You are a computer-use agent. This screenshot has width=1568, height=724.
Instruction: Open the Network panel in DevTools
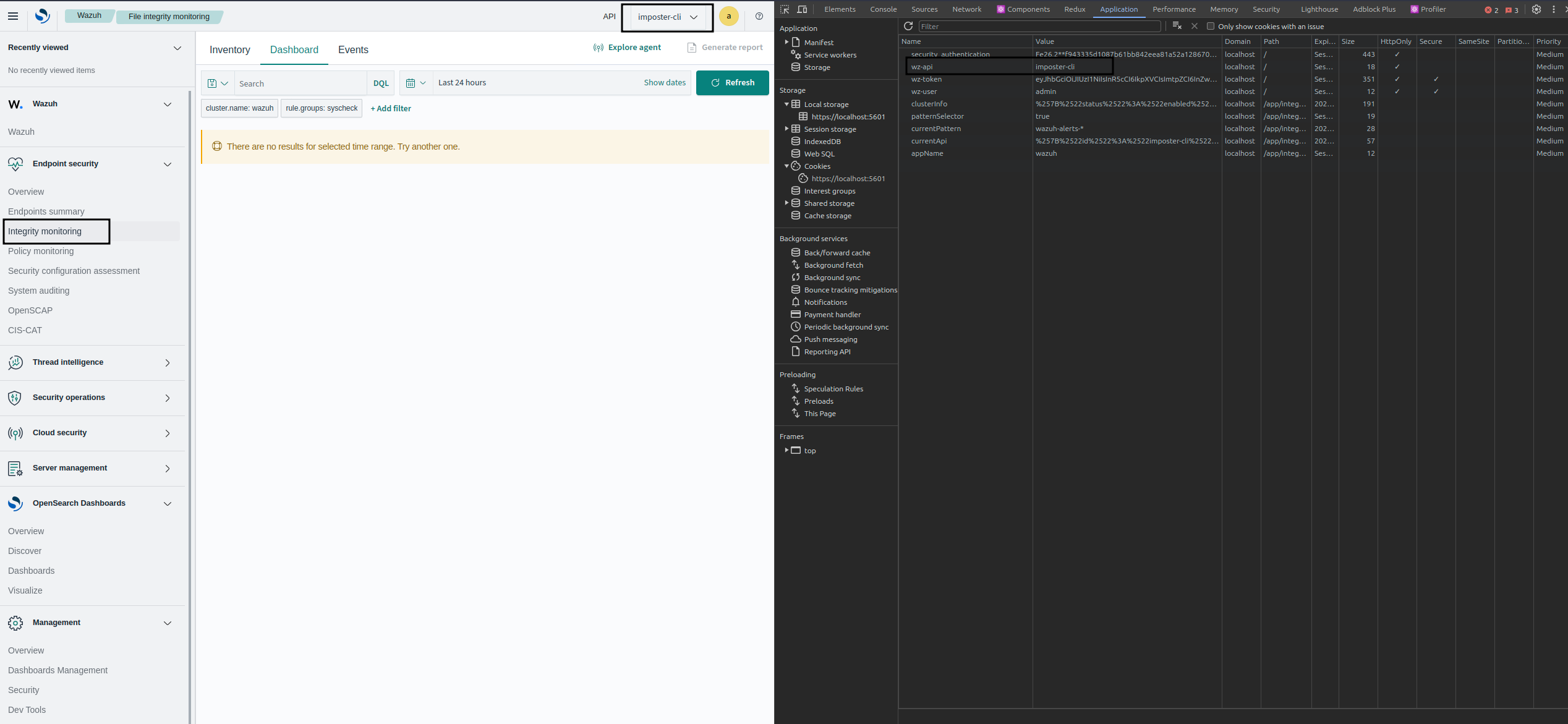[x=966, y=9]
